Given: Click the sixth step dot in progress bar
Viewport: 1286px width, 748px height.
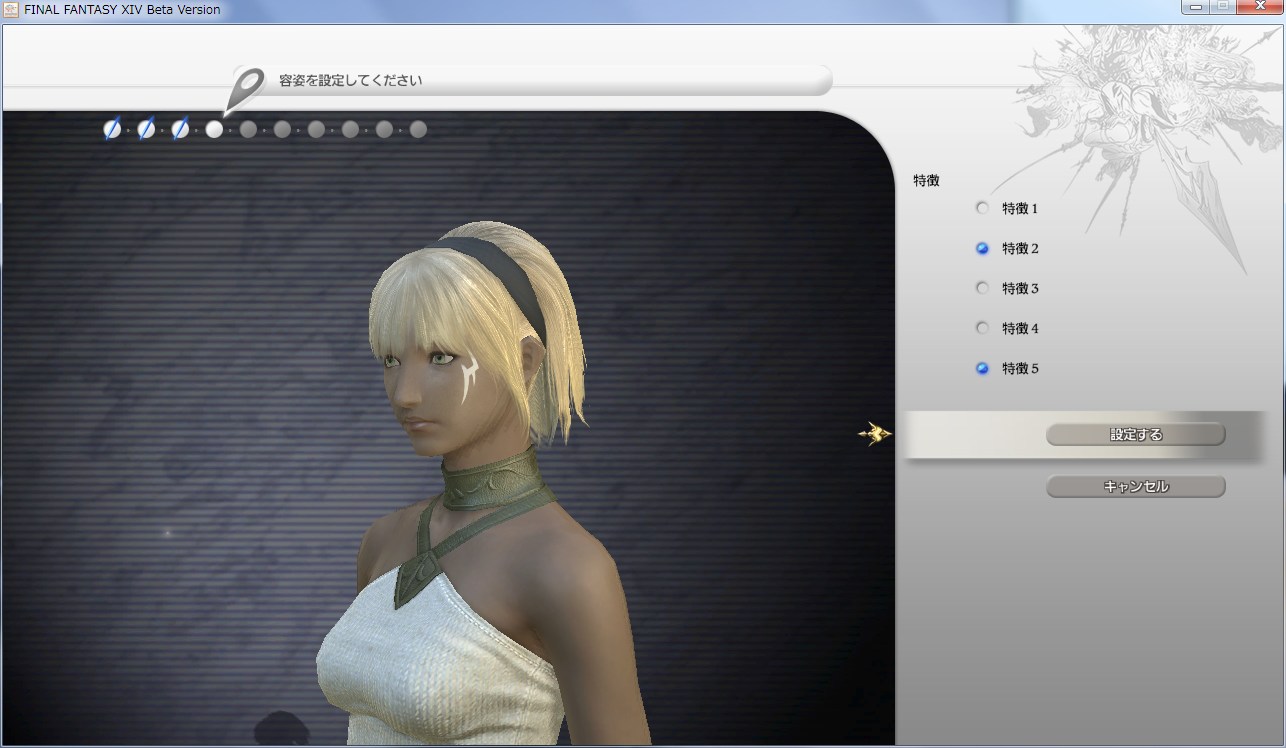Looking at the screenshot, I should click(x=282, y=129).
